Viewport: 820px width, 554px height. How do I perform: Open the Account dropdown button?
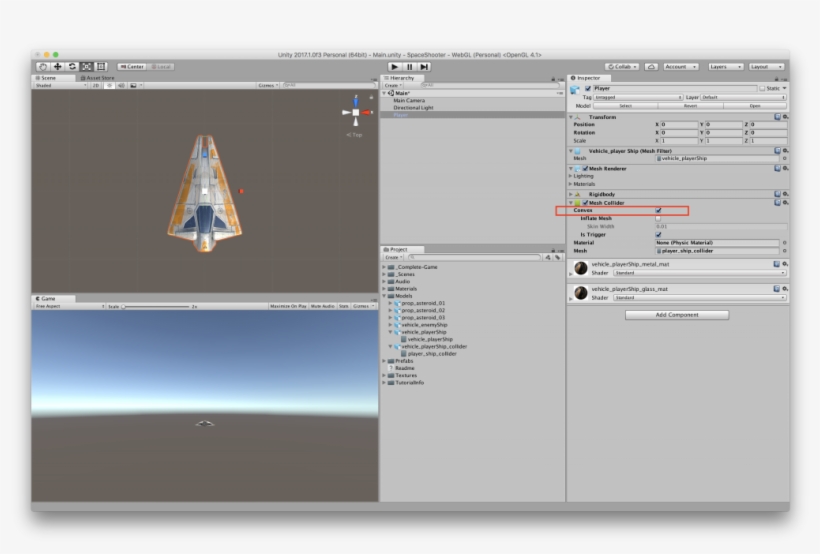pos(682,66)
